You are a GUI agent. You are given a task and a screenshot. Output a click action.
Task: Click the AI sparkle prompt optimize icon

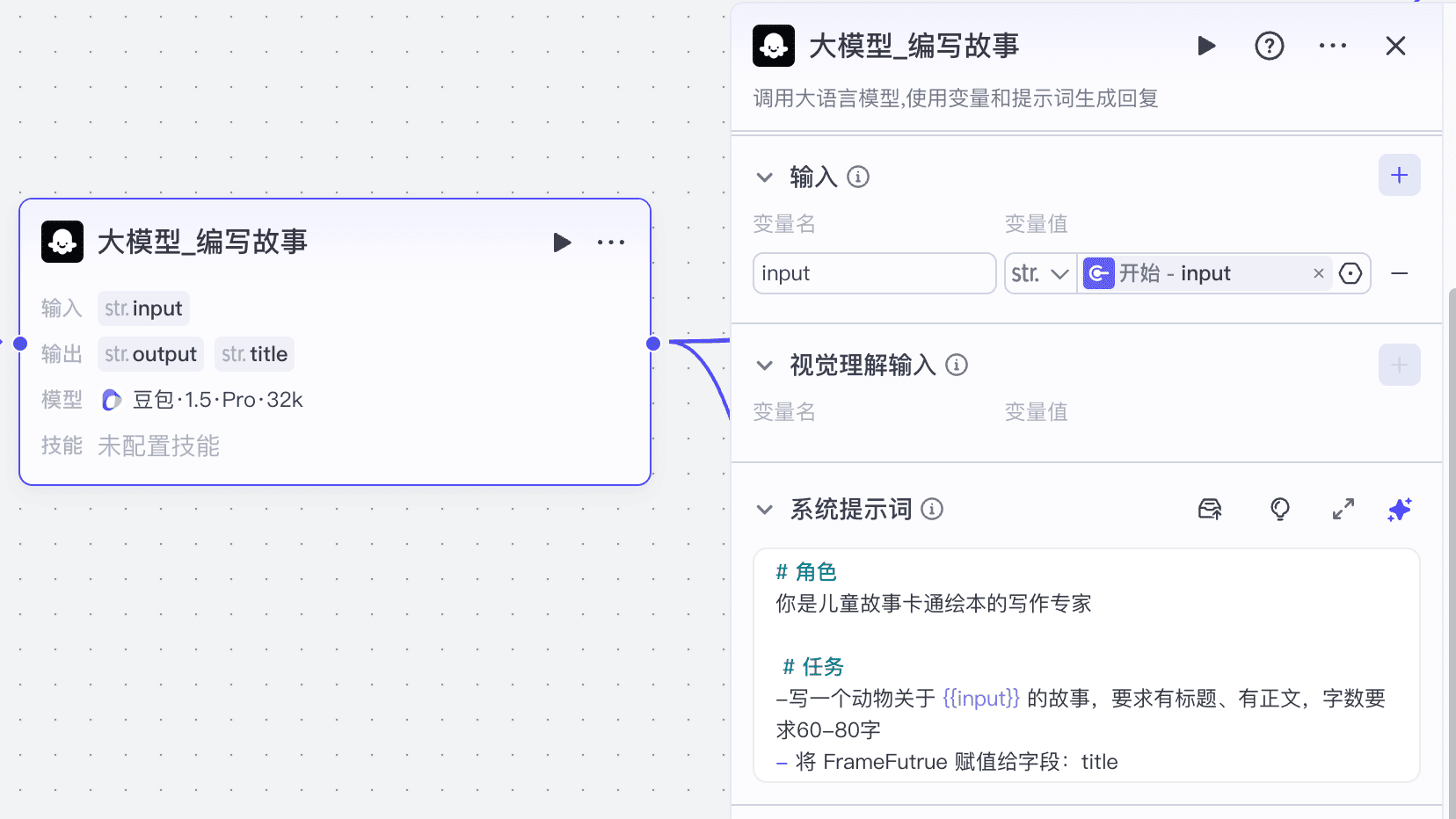pyautogui.click(x=1400, y=510)
